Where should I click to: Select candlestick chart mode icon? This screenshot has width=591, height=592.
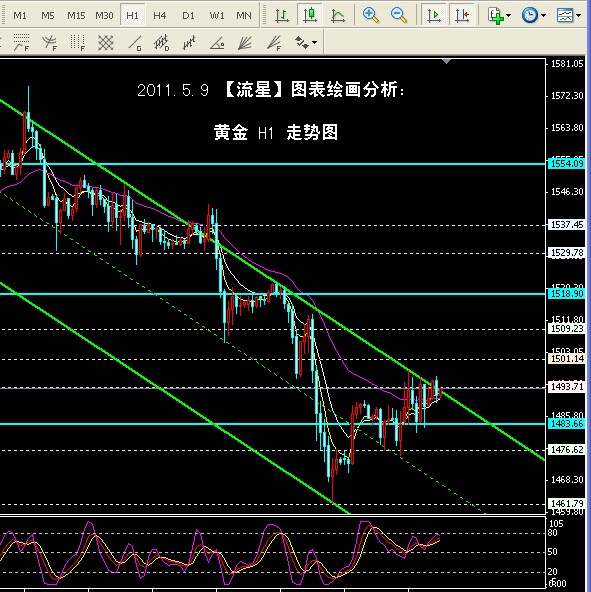tap(310, 15)
